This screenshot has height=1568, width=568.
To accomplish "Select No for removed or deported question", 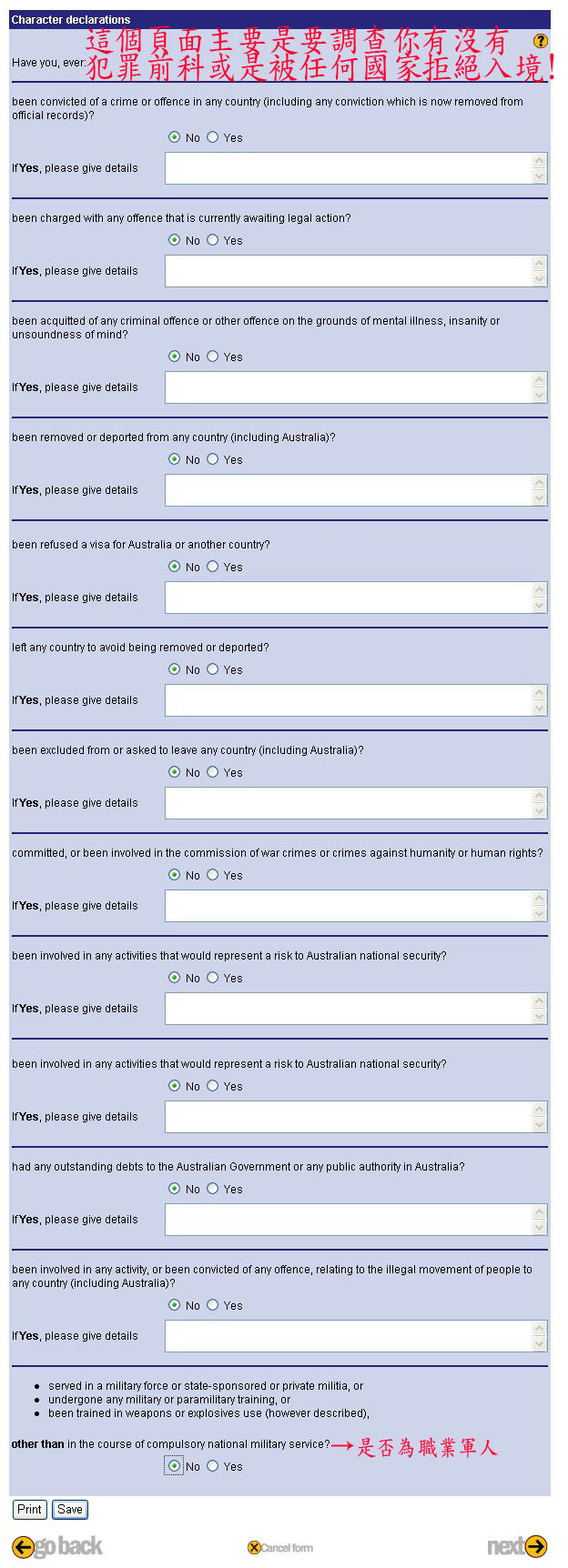I will [175, 459].
